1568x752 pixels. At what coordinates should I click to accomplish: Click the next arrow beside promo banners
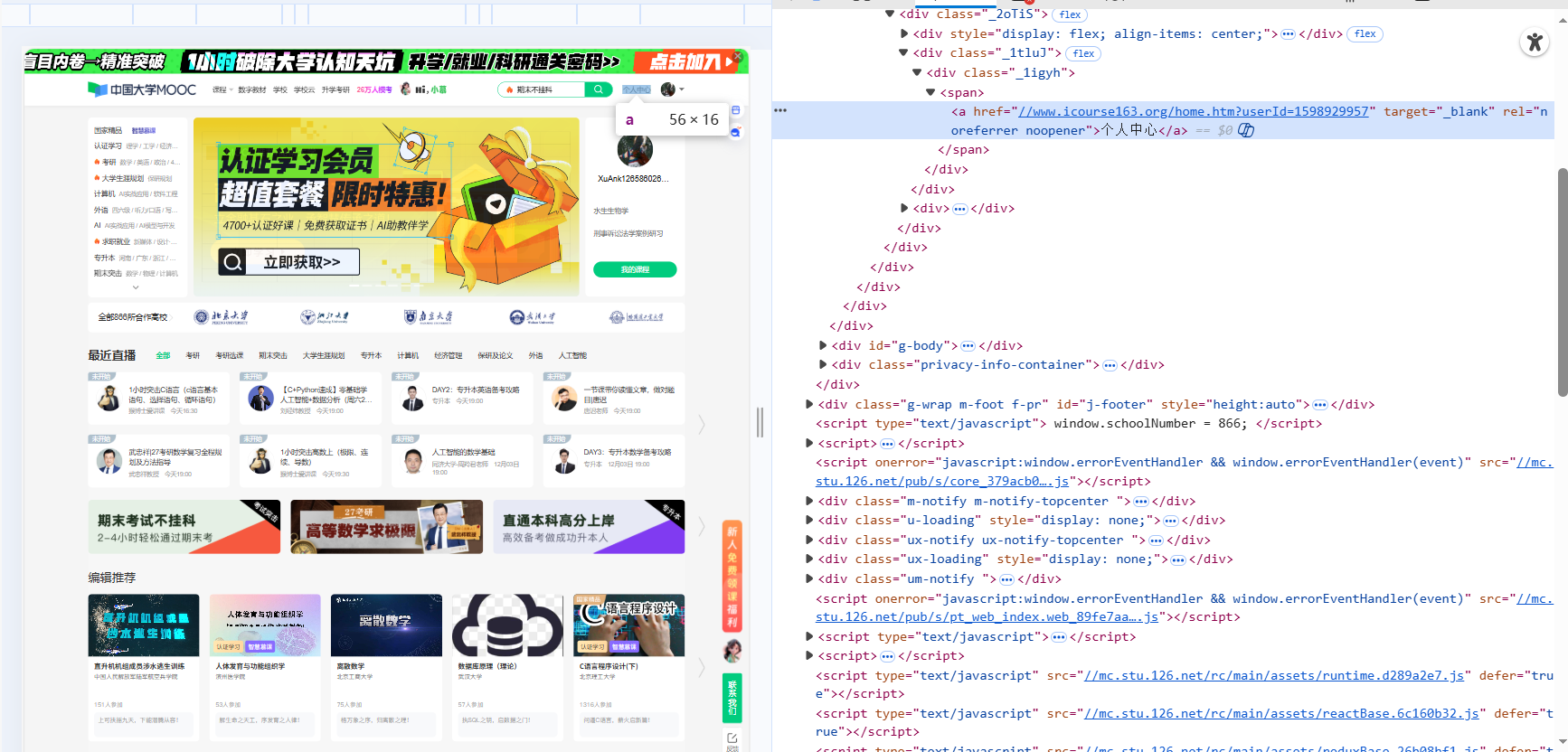coord(702,526)
